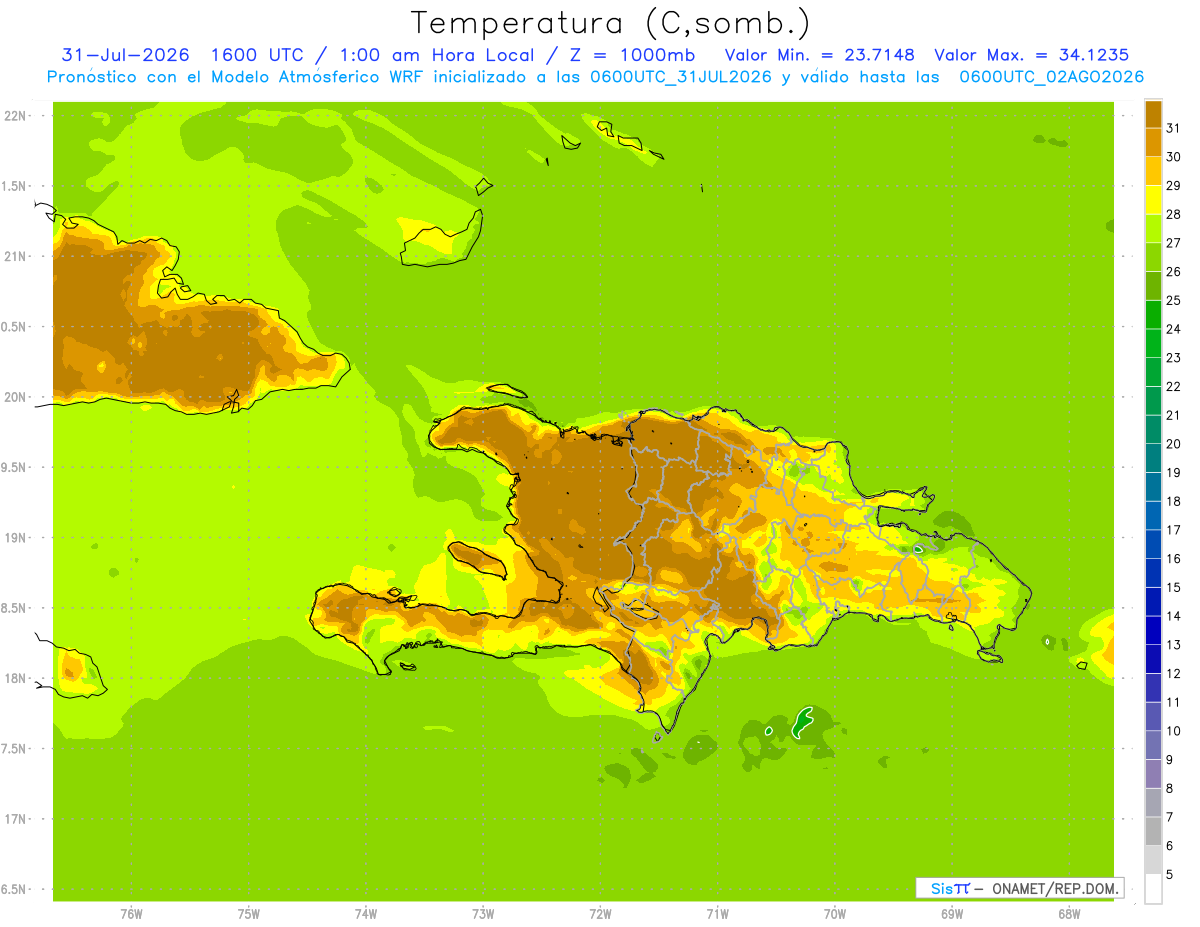This screenshot has width=1200, height=927.
Task: Pick legend color band between 30 and 31
Action: (1153, 143)
